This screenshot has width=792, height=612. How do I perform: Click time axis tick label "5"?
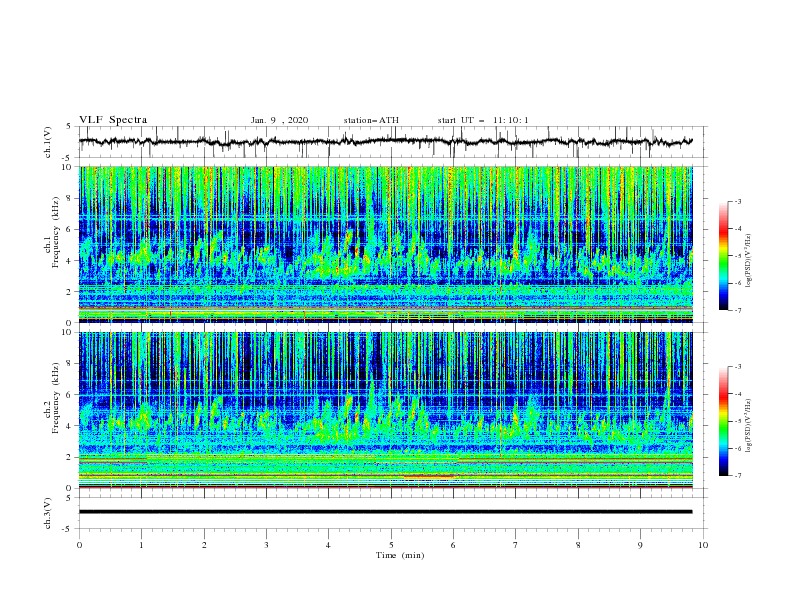coord(391,545)
